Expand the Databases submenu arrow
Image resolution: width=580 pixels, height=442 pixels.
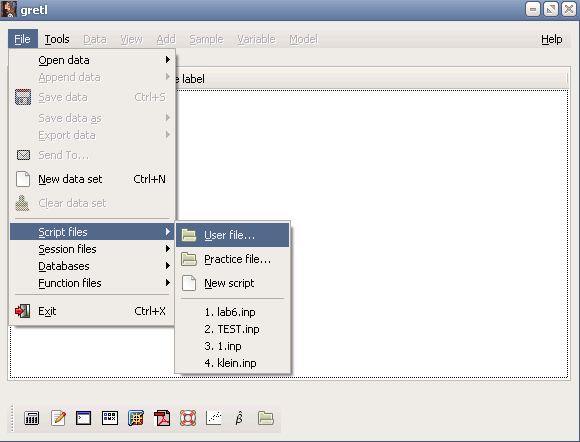pos(168,266)
